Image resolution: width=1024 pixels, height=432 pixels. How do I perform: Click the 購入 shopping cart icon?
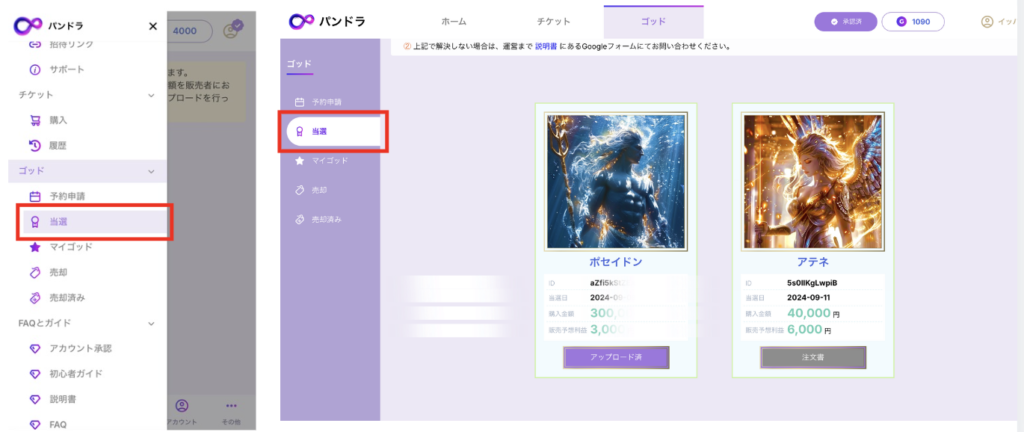pos(35,120)
